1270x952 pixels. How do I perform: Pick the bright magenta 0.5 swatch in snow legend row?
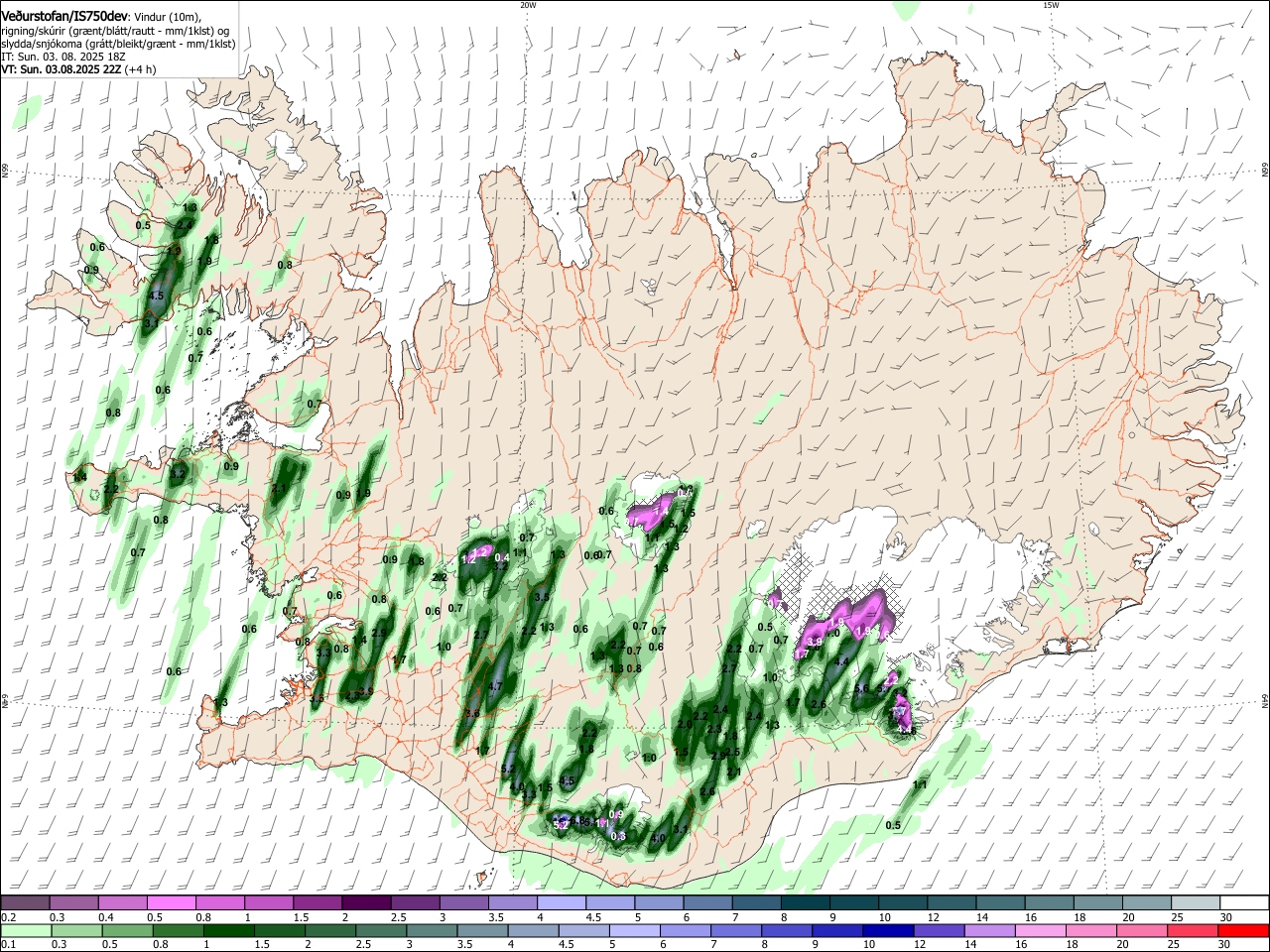pyautogui.click(x=171, y=902)
